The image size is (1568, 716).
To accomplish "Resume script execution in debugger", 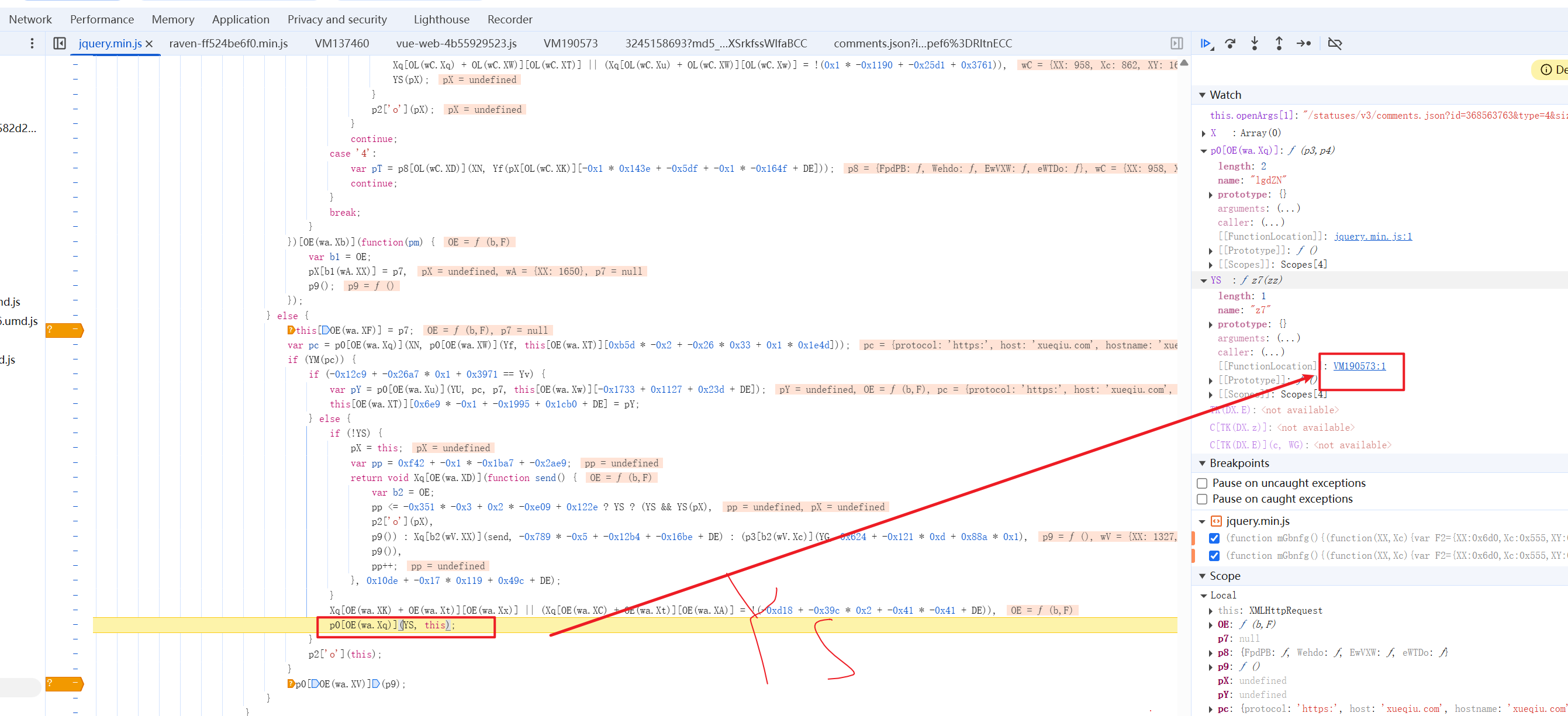I will pos(1205,43).
